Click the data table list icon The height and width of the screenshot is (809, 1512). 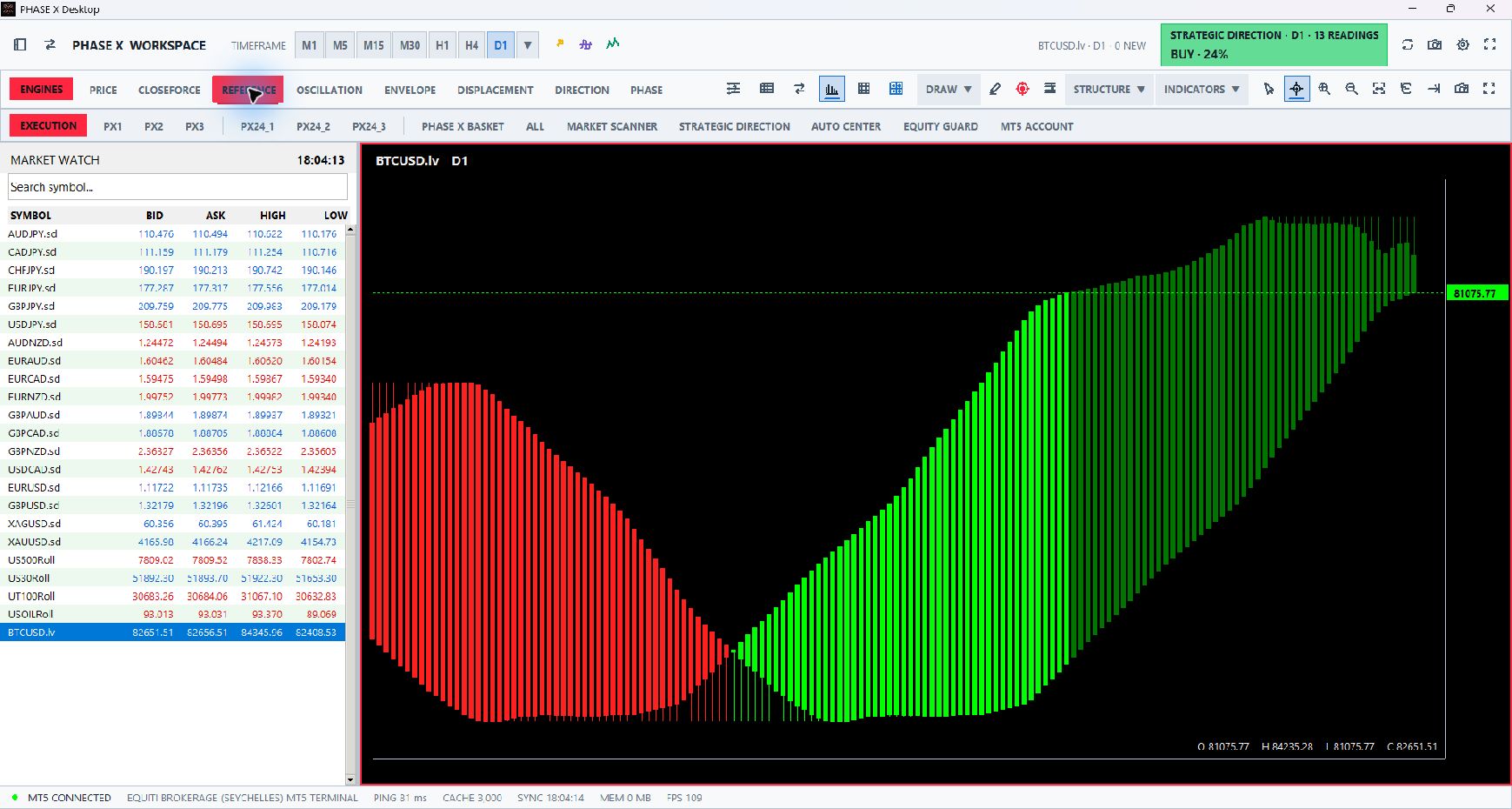coord(767,89)
